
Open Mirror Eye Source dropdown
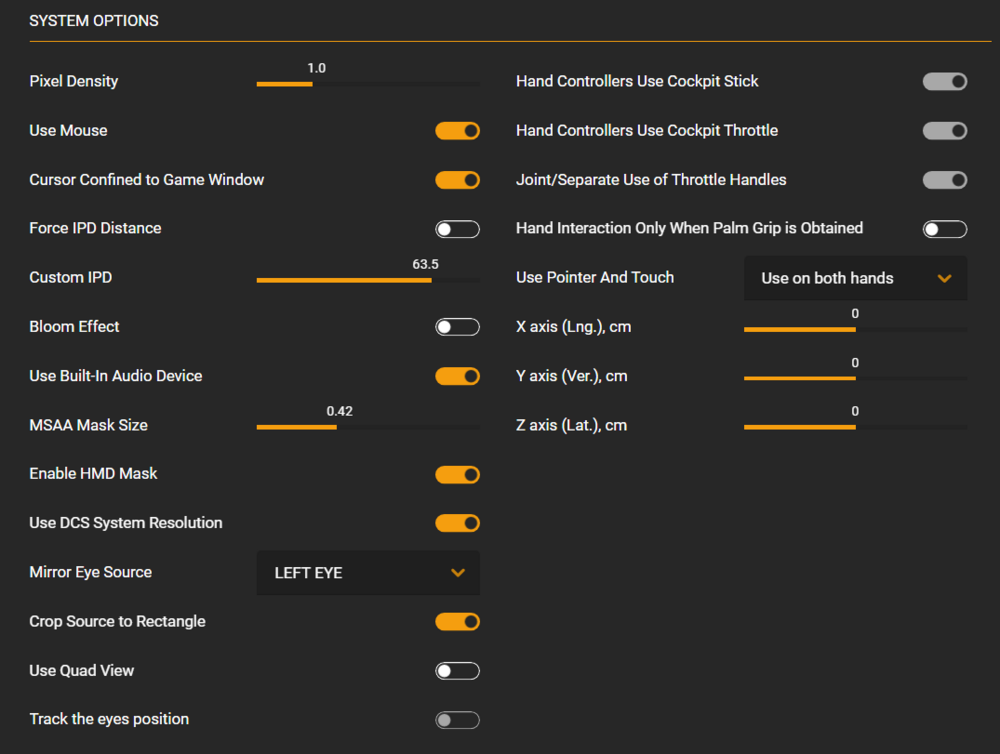point(367,573)
